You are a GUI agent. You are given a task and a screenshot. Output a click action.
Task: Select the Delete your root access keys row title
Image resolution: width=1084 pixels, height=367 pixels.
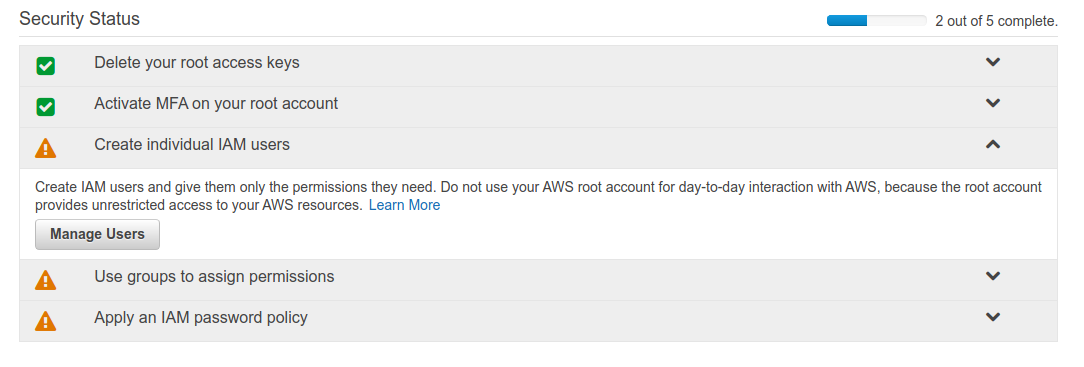coord(196,63)
